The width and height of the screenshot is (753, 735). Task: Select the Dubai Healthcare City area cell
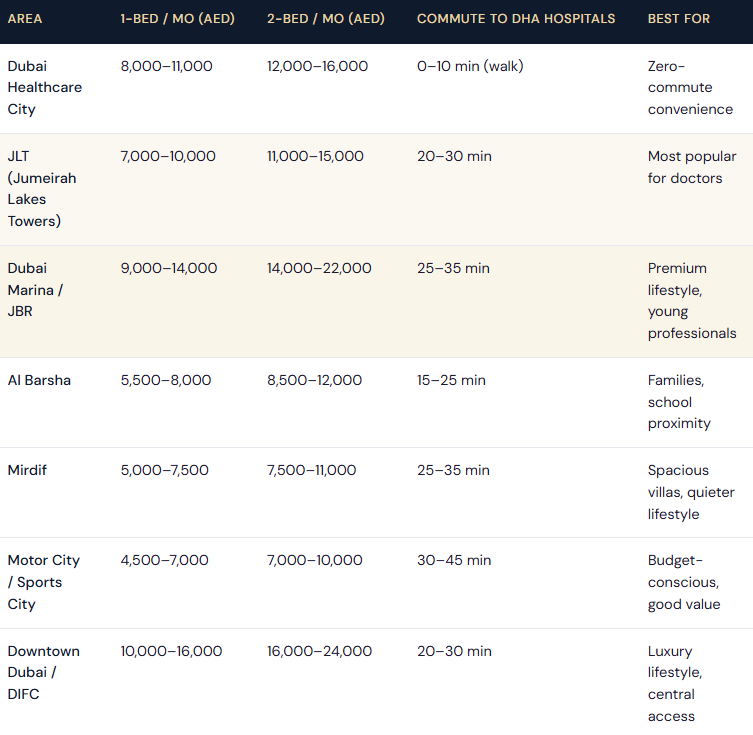coord(45,88)
